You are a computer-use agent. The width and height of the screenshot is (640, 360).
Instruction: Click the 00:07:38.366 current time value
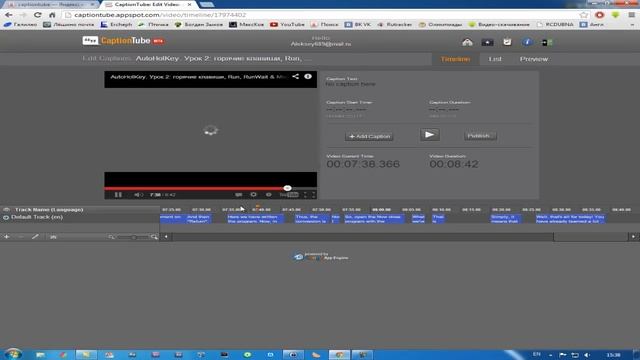(363, 164)
